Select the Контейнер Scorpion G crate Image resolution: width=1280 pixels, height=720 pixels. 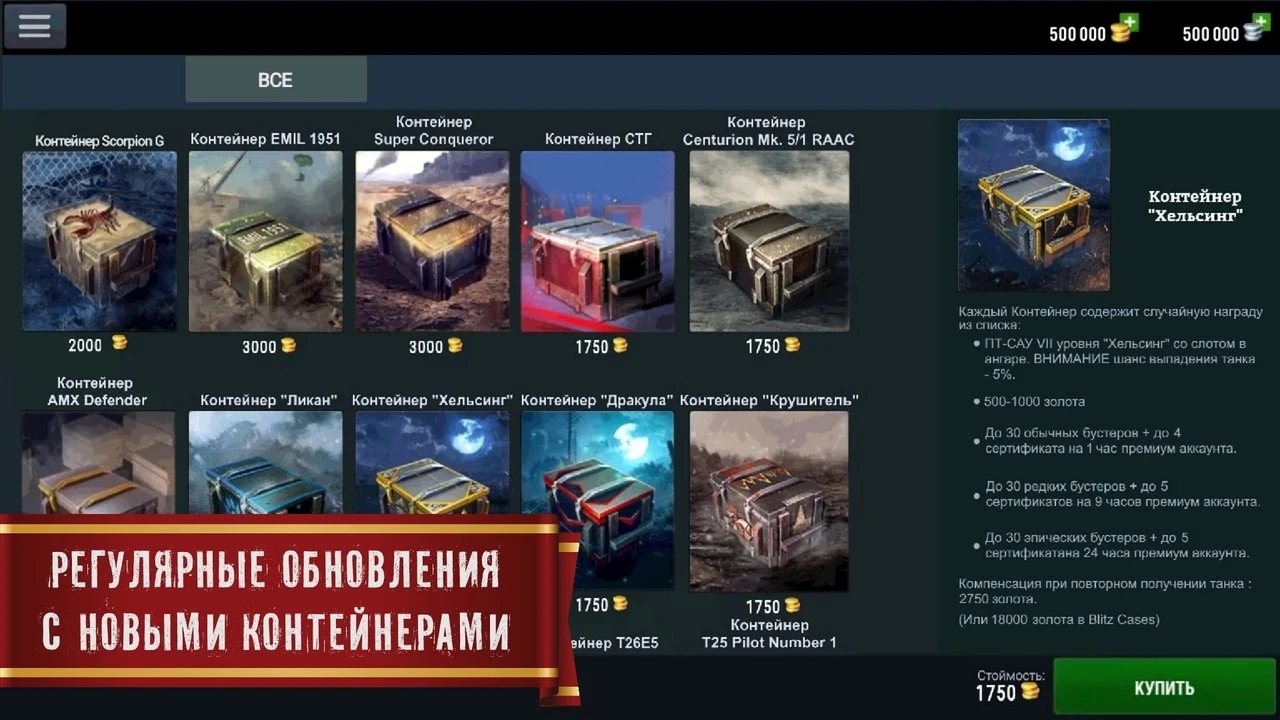(x=99, y=241)
